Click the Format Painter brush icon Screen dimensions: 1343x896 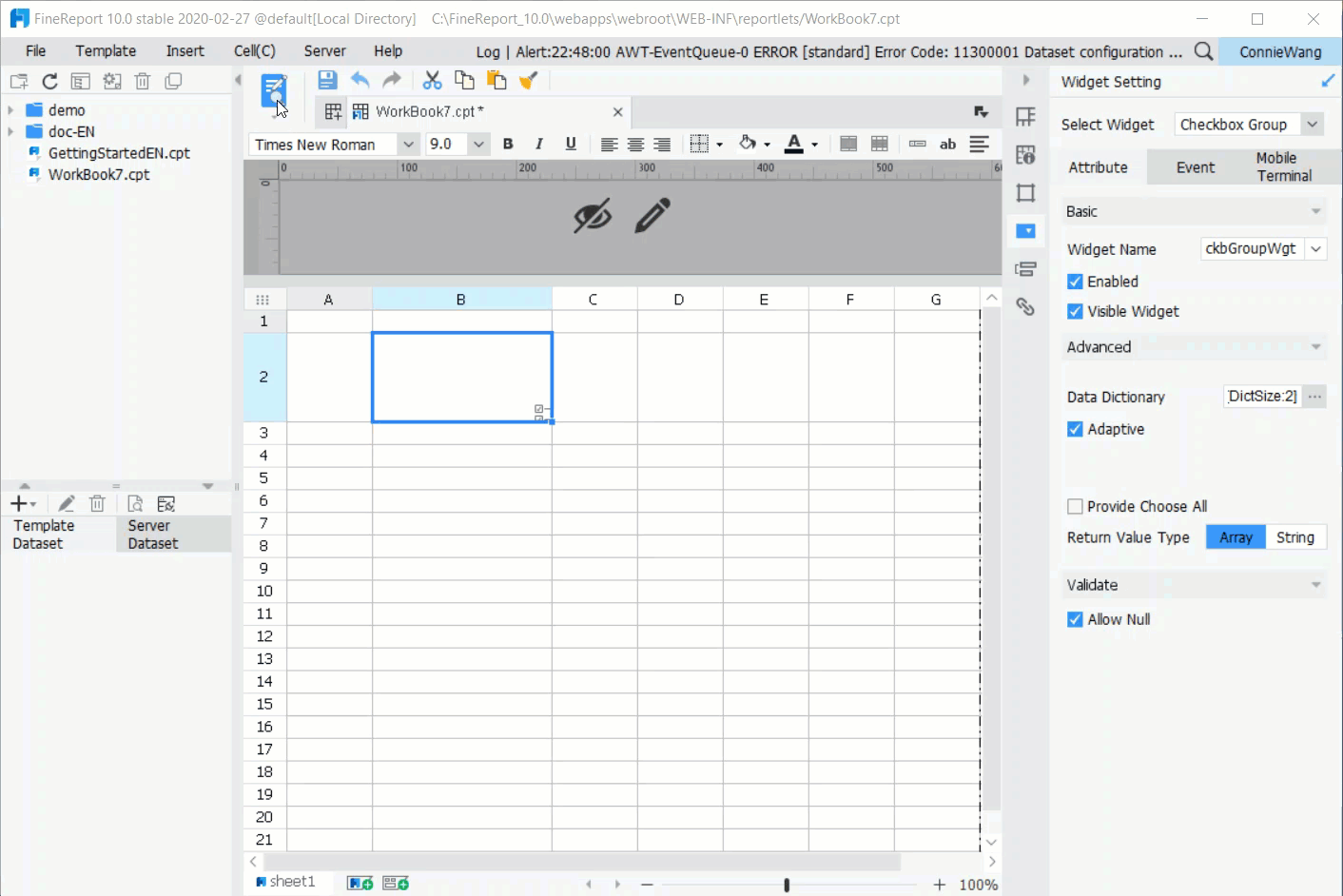[528, 80]
